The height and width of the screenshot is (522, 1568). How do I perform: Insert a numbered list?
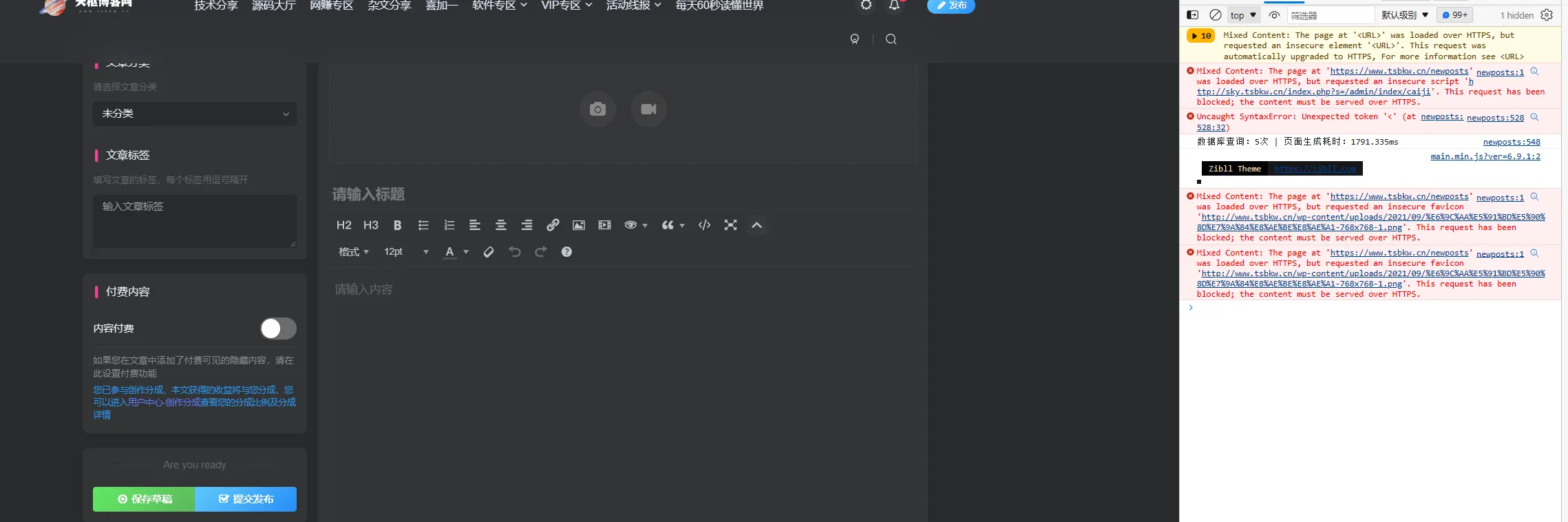point(449,225)
